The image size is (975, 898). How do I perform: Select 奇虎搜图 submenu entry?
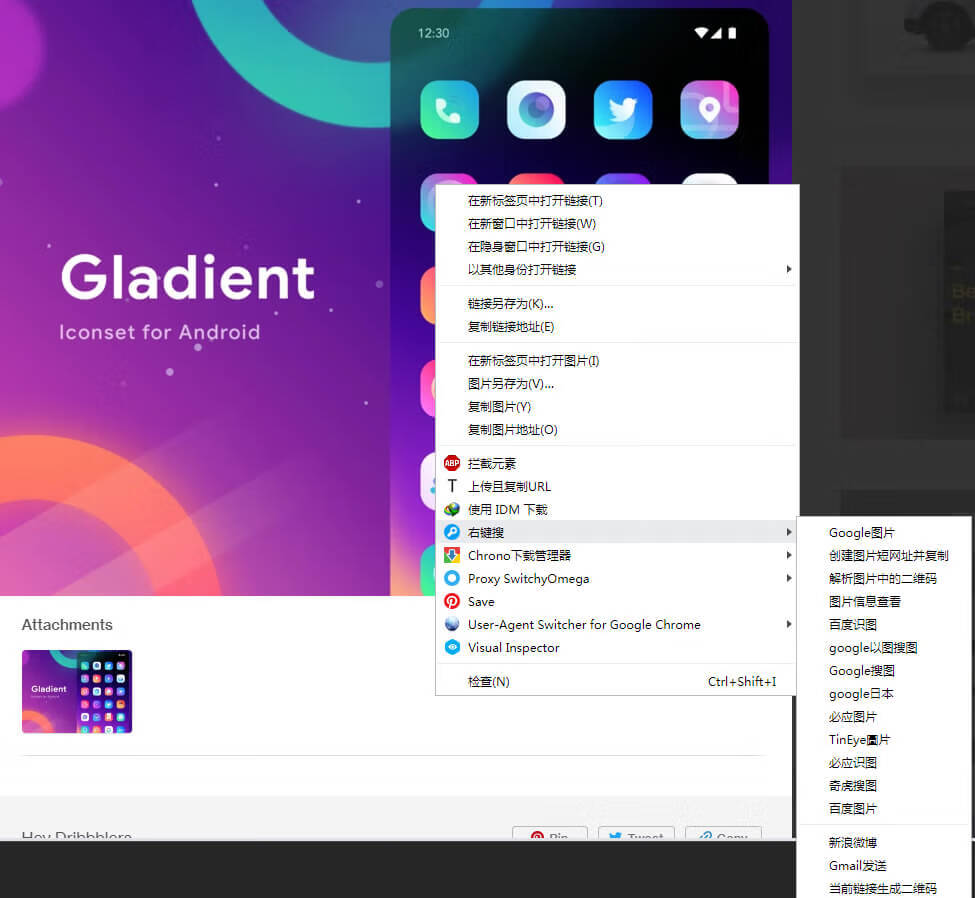coord(884,786)
